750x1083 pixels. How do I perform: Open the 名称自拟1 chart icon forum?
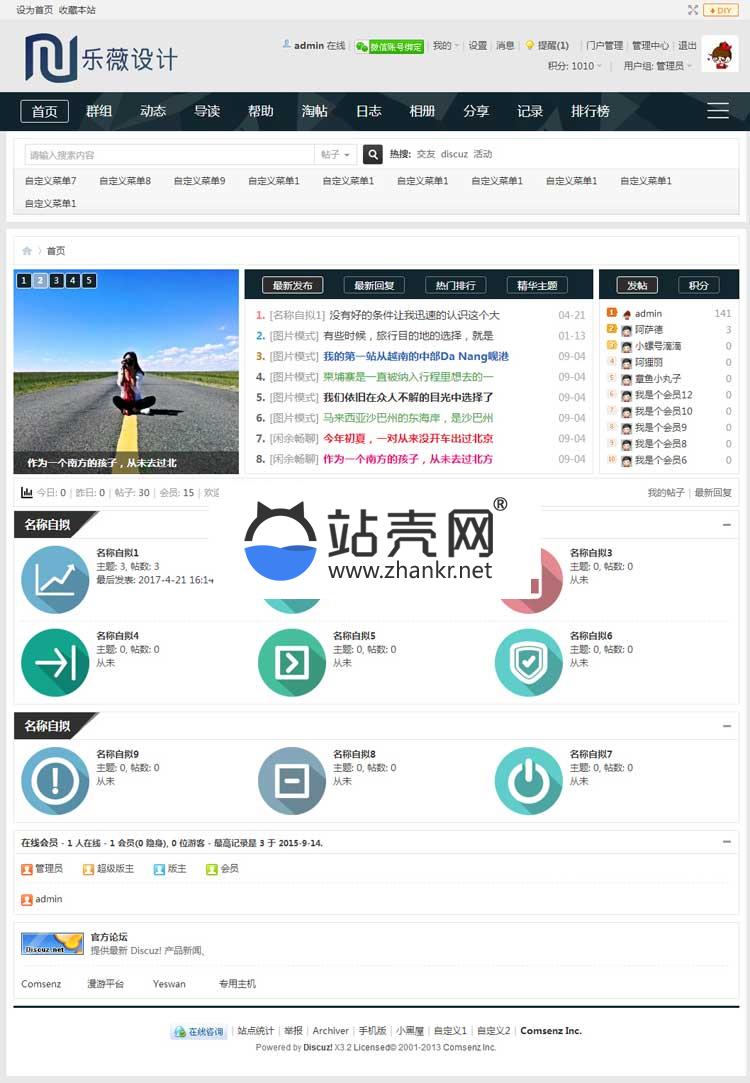(55, 579)
